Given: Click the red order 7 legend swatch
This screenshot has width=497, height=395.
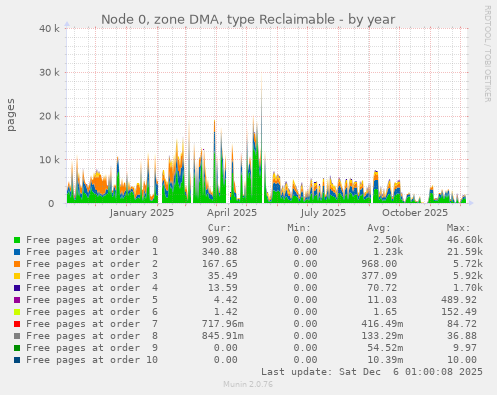Looking at the screenshot, I should [x=17, y=324].
